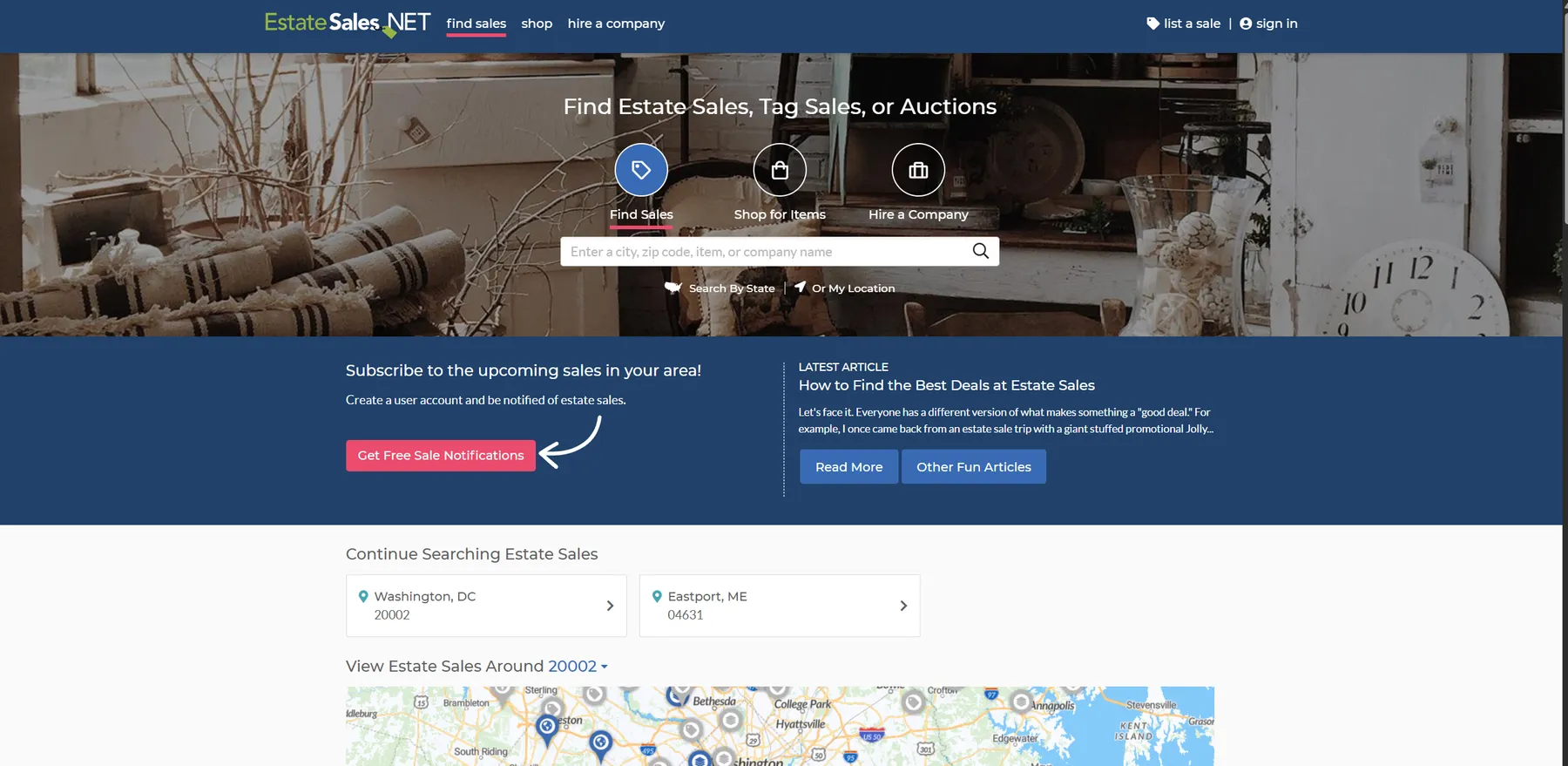The height and width of the screenshot is (766, 1568).
Task: Click the sign in user icon
Action: click(1246, 24)
